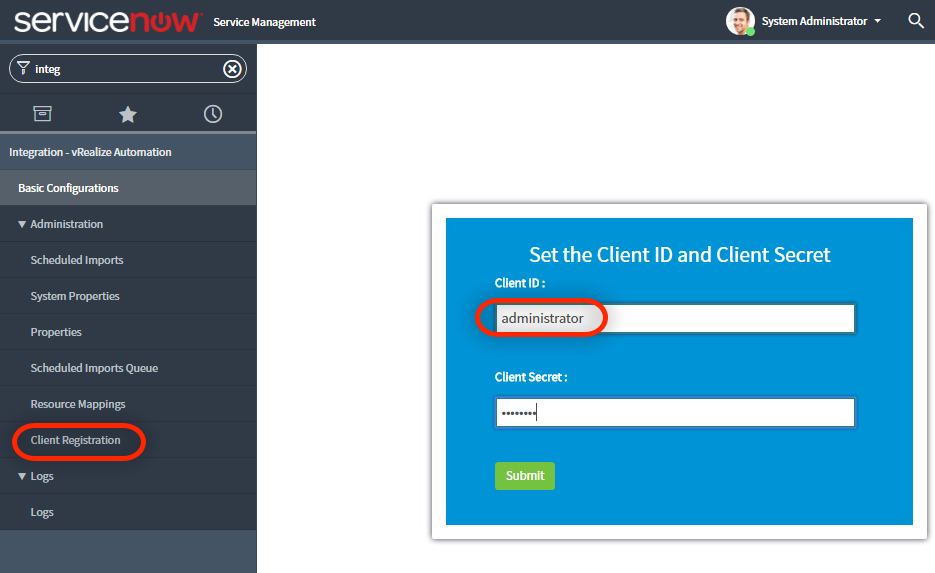The height and width of the screenshot is (573, 935).
Task: Select Basic Configurations module
Action: tap(68, 188)
